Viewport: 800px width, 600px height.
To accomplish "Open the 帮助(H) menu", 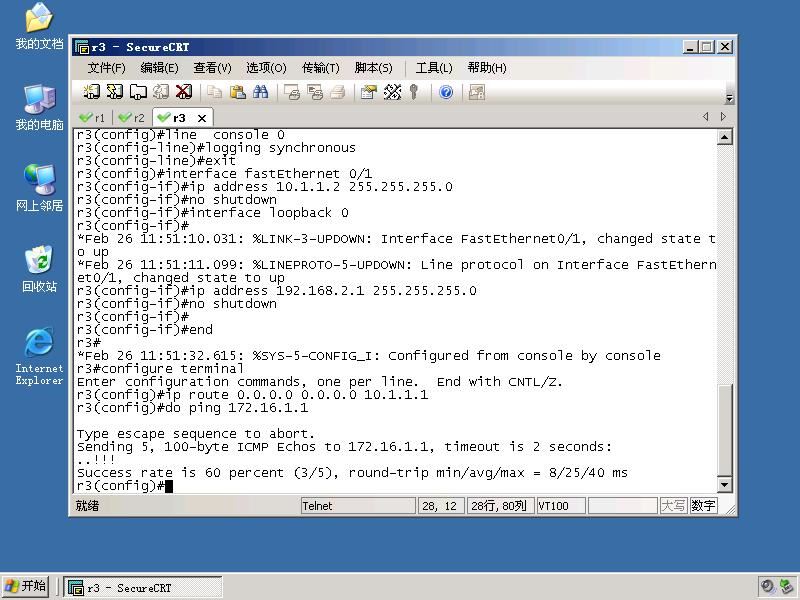I will pos(487,68).
